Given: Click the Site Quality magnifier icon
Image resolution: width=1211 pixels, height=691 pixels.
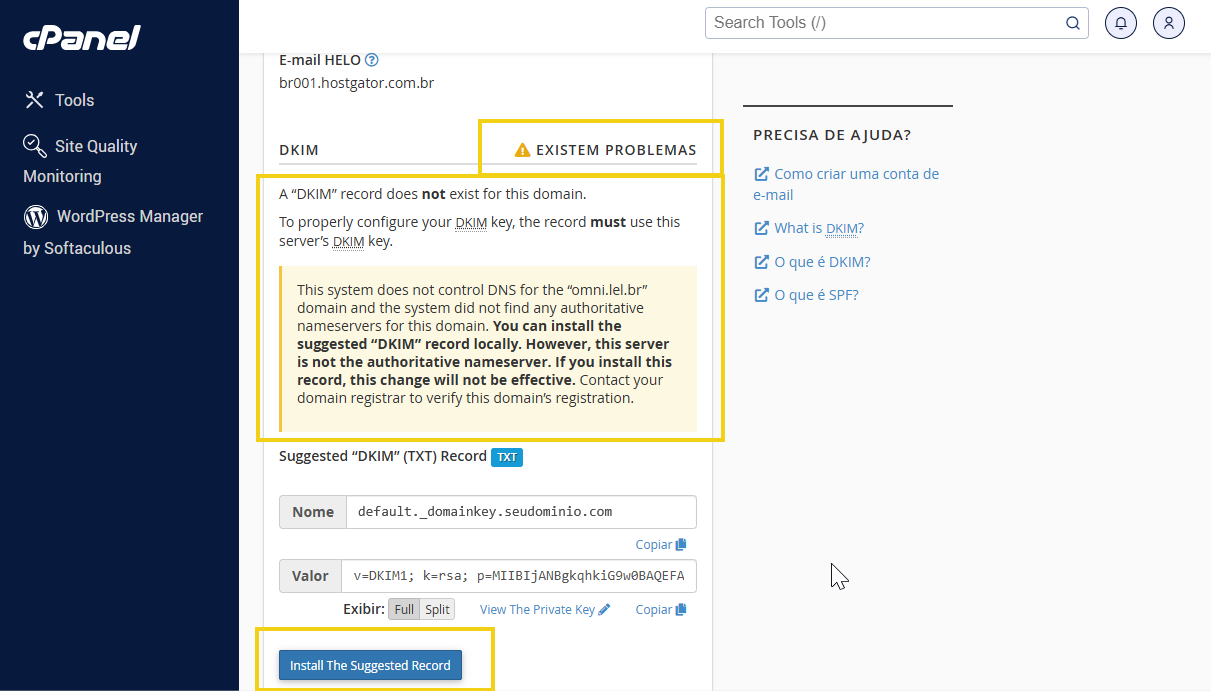Looking at the screenshot, I should (35, 146).
